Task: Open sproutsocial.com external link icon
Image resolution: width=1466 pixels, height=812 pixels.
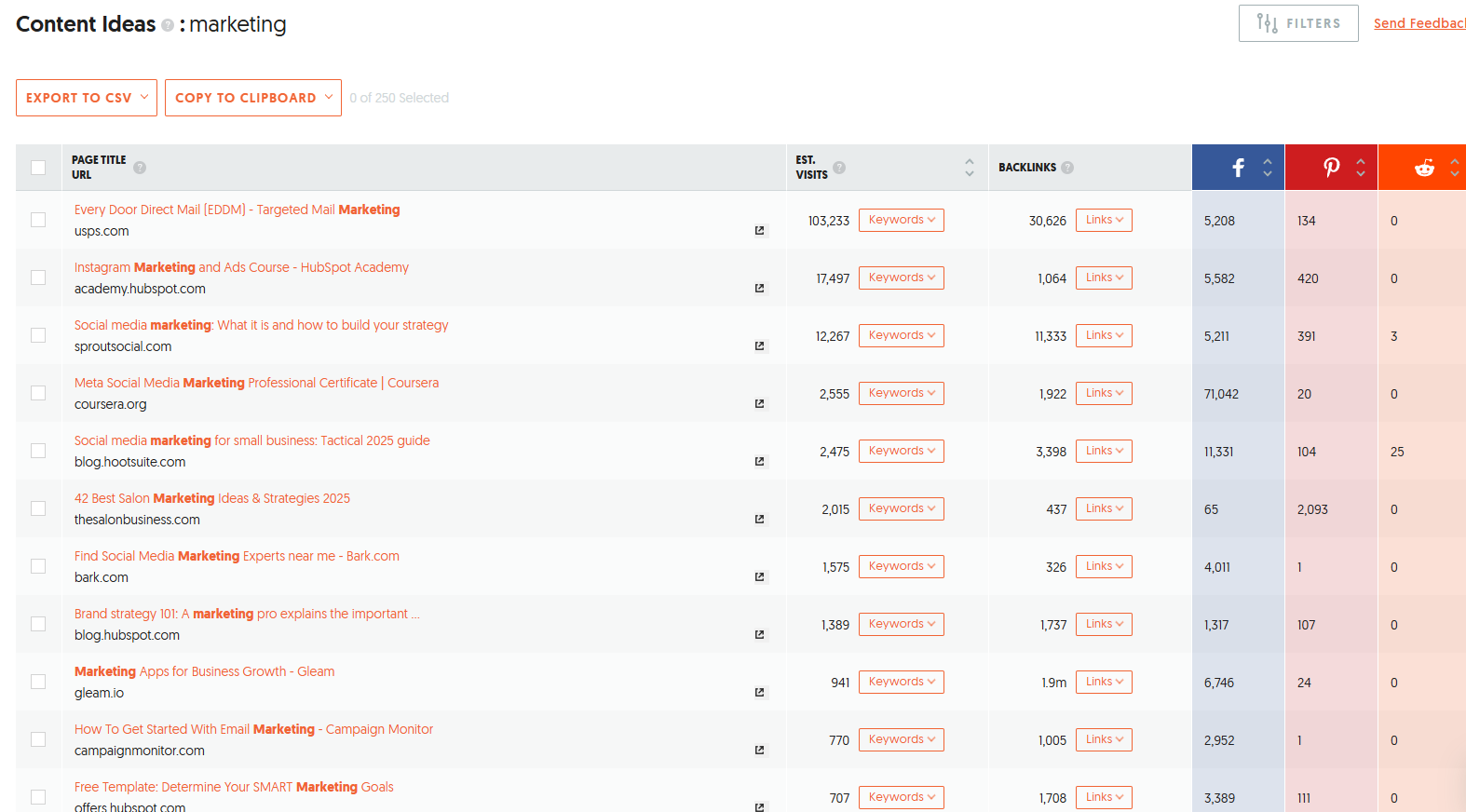Action: pyautogui.click(x=760, y=346)
